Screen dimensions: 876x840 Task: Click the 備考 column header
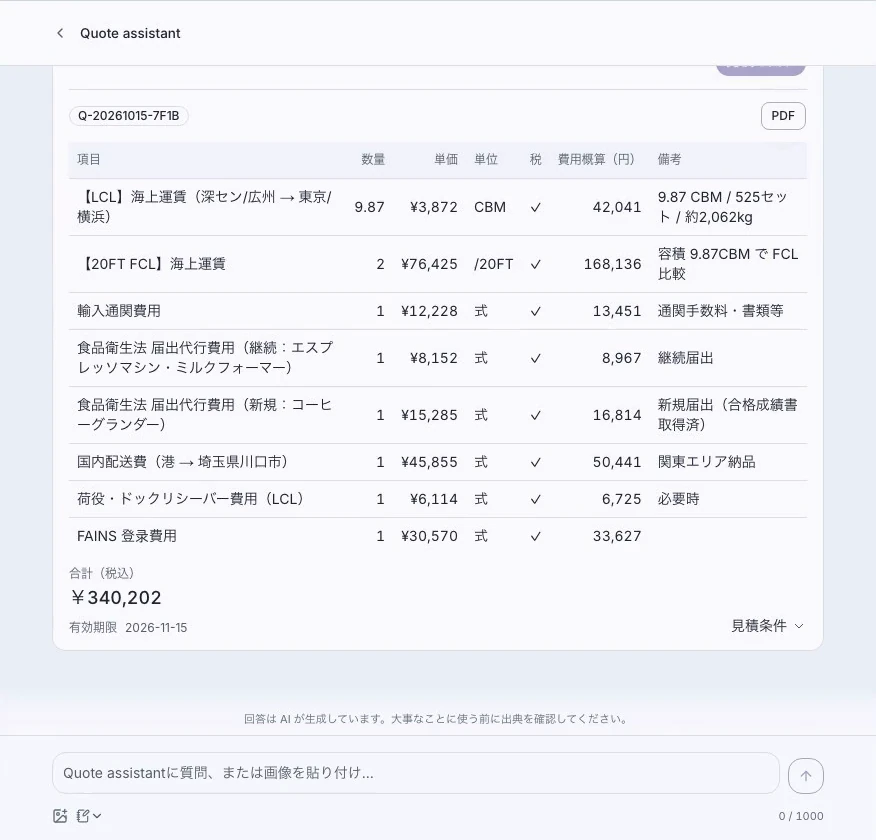point(669,159)
